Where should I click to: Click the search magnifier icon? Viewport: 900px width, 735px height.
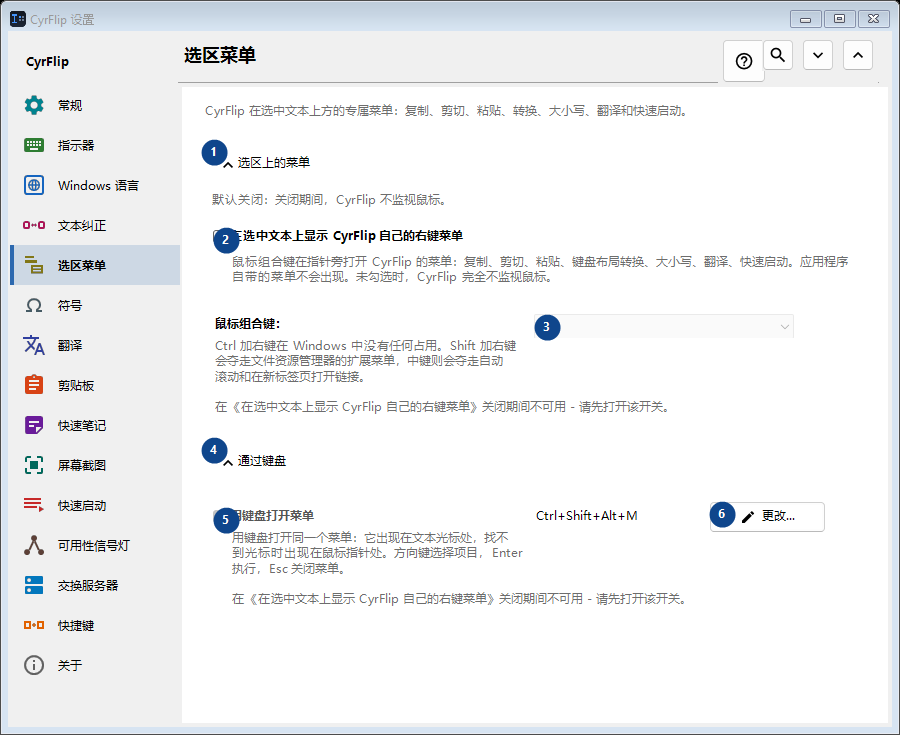[x=778, y=55]
